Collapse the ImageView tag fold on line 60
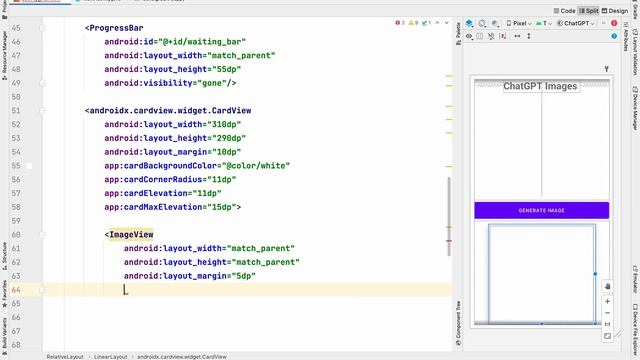 point(42,235)
